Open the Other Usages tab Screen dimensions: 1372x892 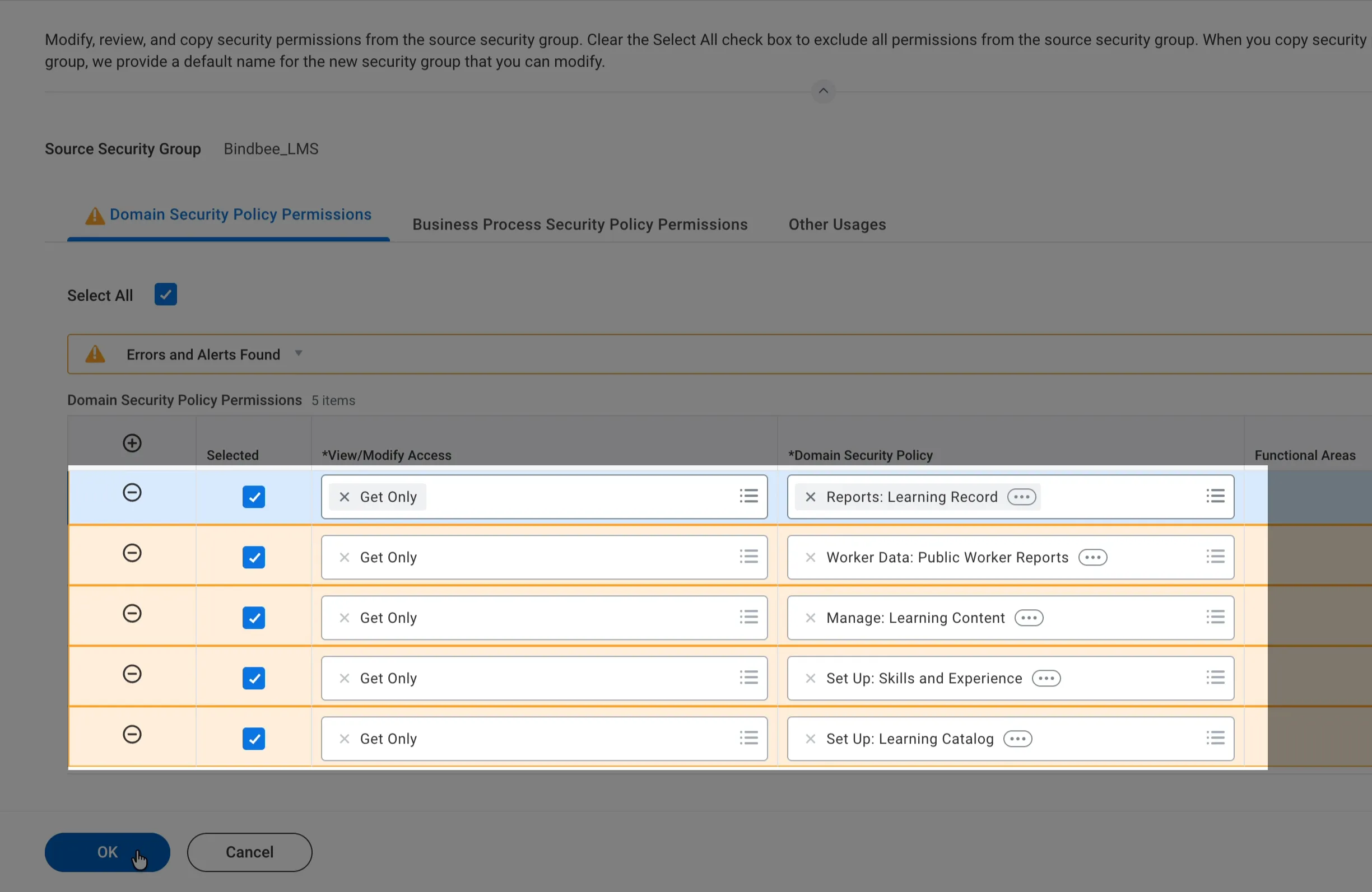(837, 225)
